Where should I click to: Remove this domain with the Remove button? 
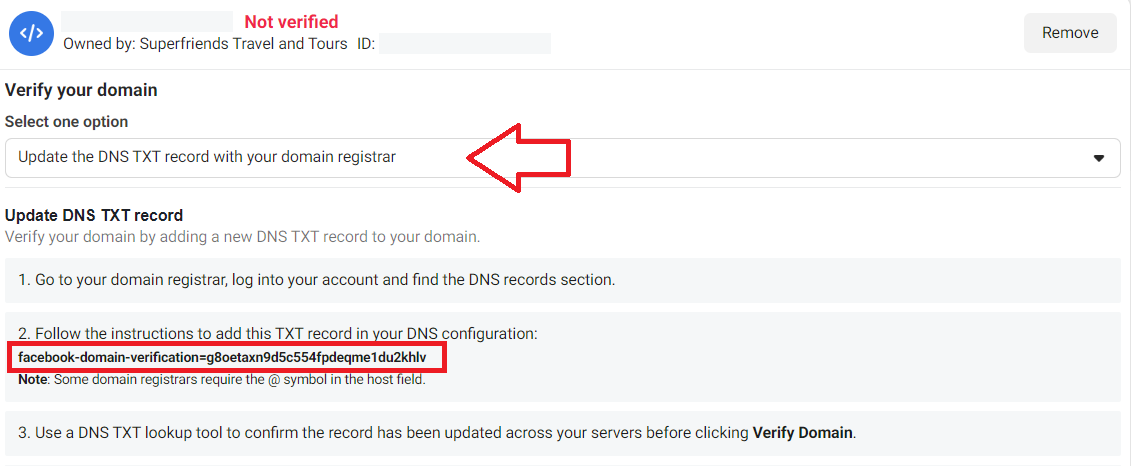point(1070,32)
